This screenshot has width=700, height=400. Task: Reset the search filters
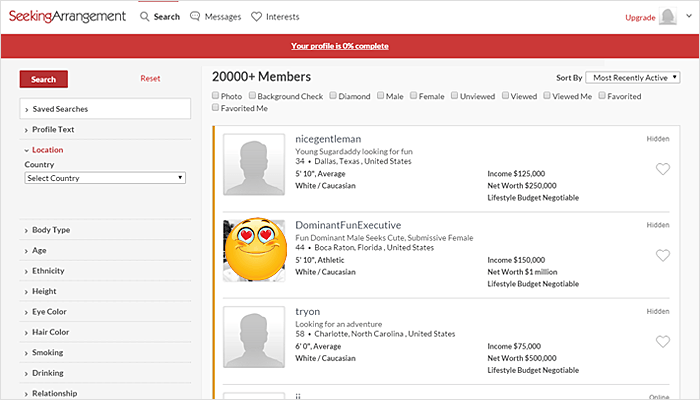click(x=150, y=79)
